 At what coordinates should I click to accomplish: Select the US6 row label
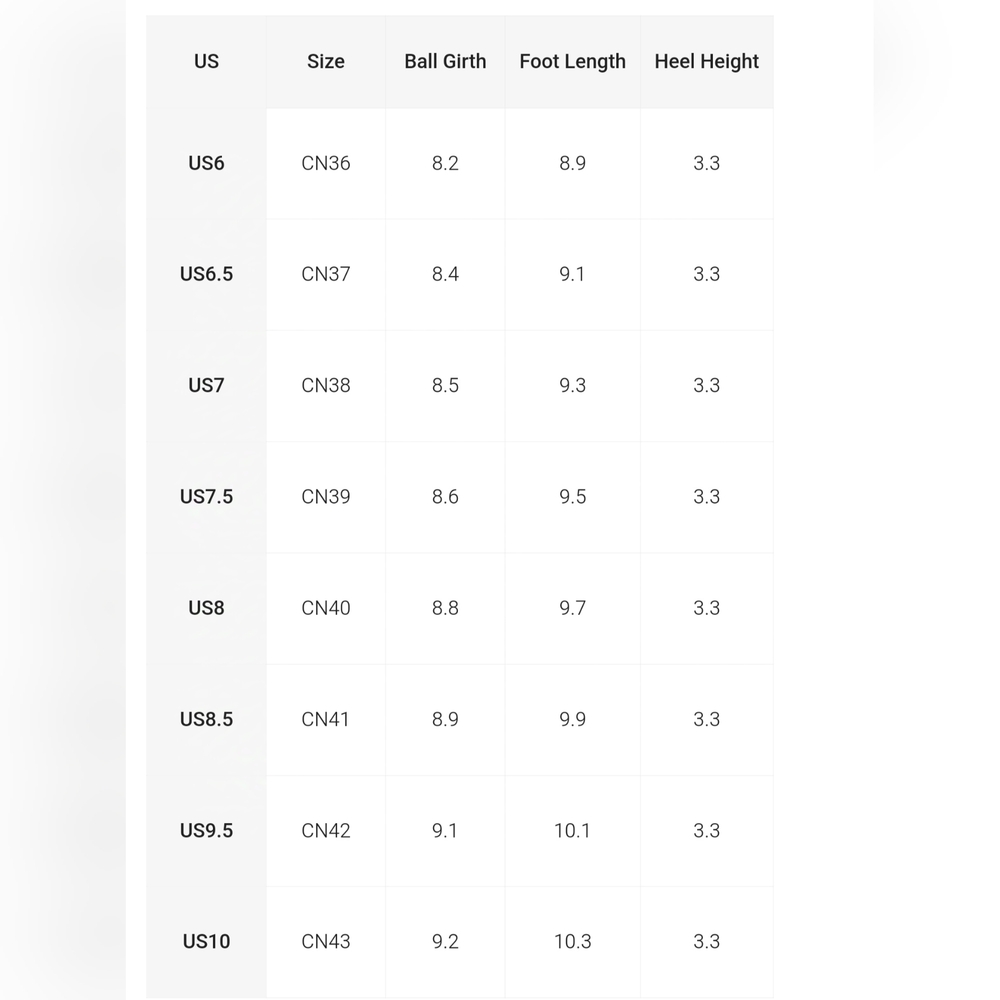click(x=206, y=163)
